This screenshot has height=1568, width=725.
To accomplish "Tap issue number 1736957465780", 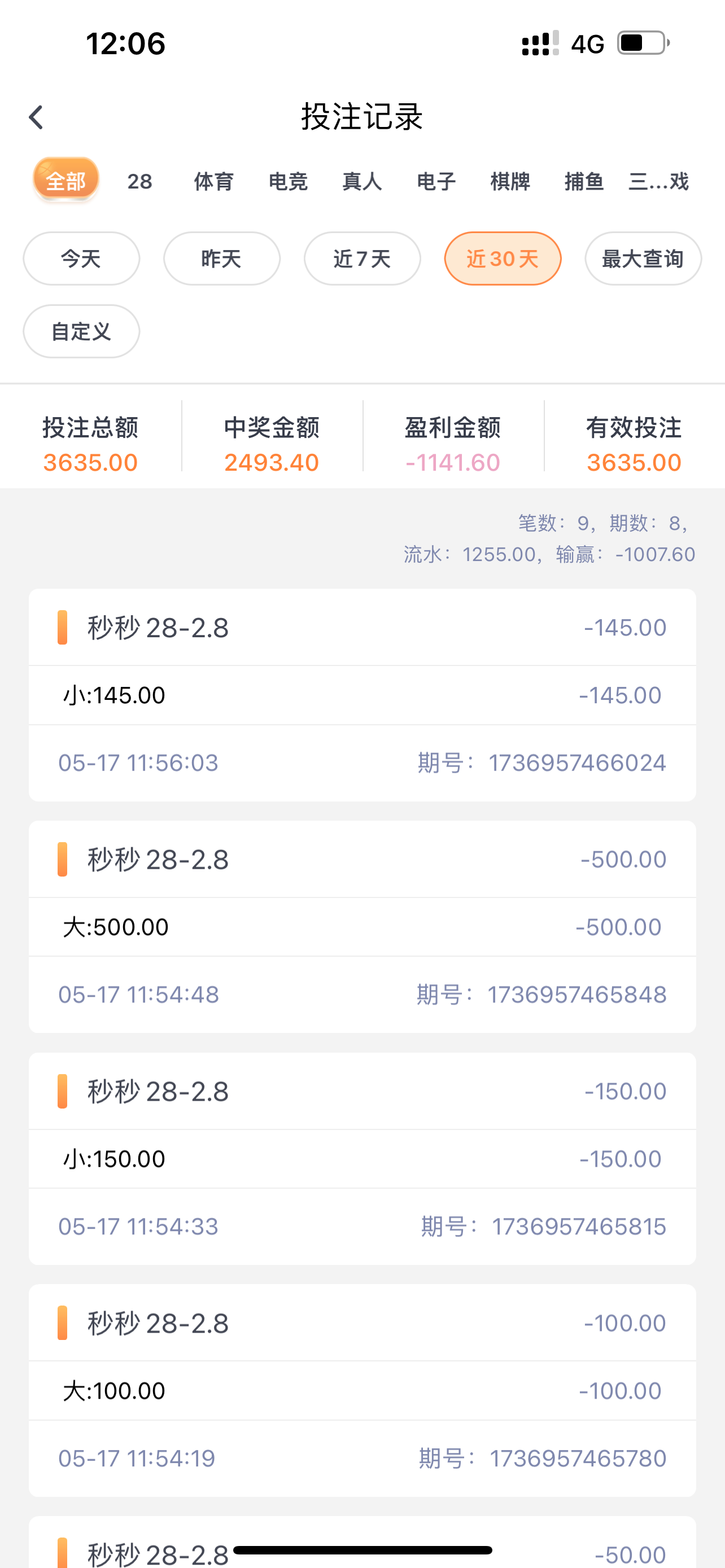I will click(578, 1458).
